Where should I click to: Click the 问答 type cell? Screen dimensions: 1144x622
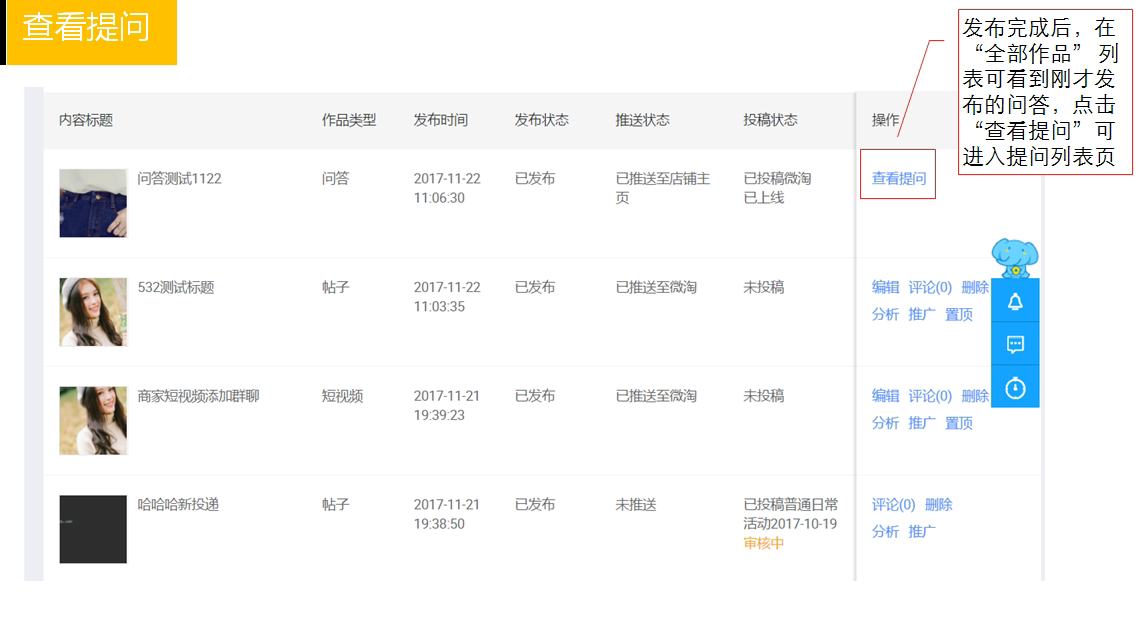[x=336, y=179]
